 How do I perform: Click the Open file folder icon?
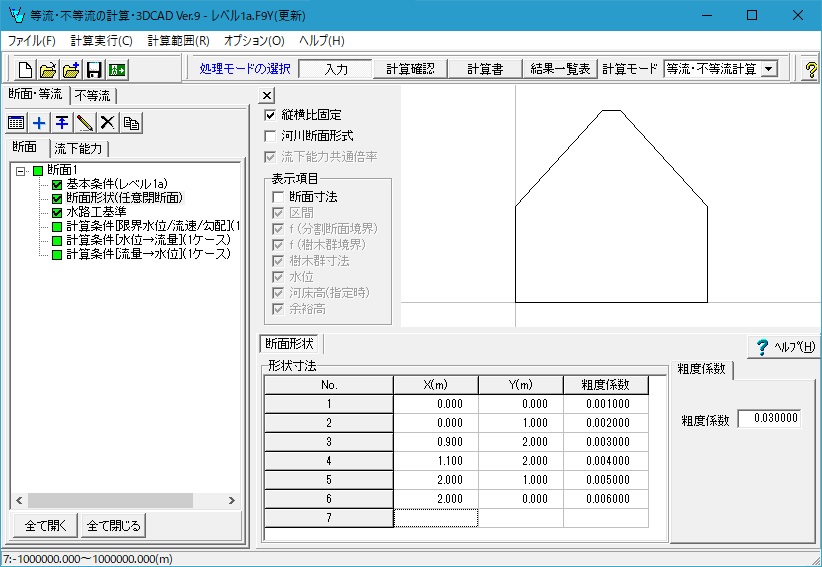[x=48, y=69]
